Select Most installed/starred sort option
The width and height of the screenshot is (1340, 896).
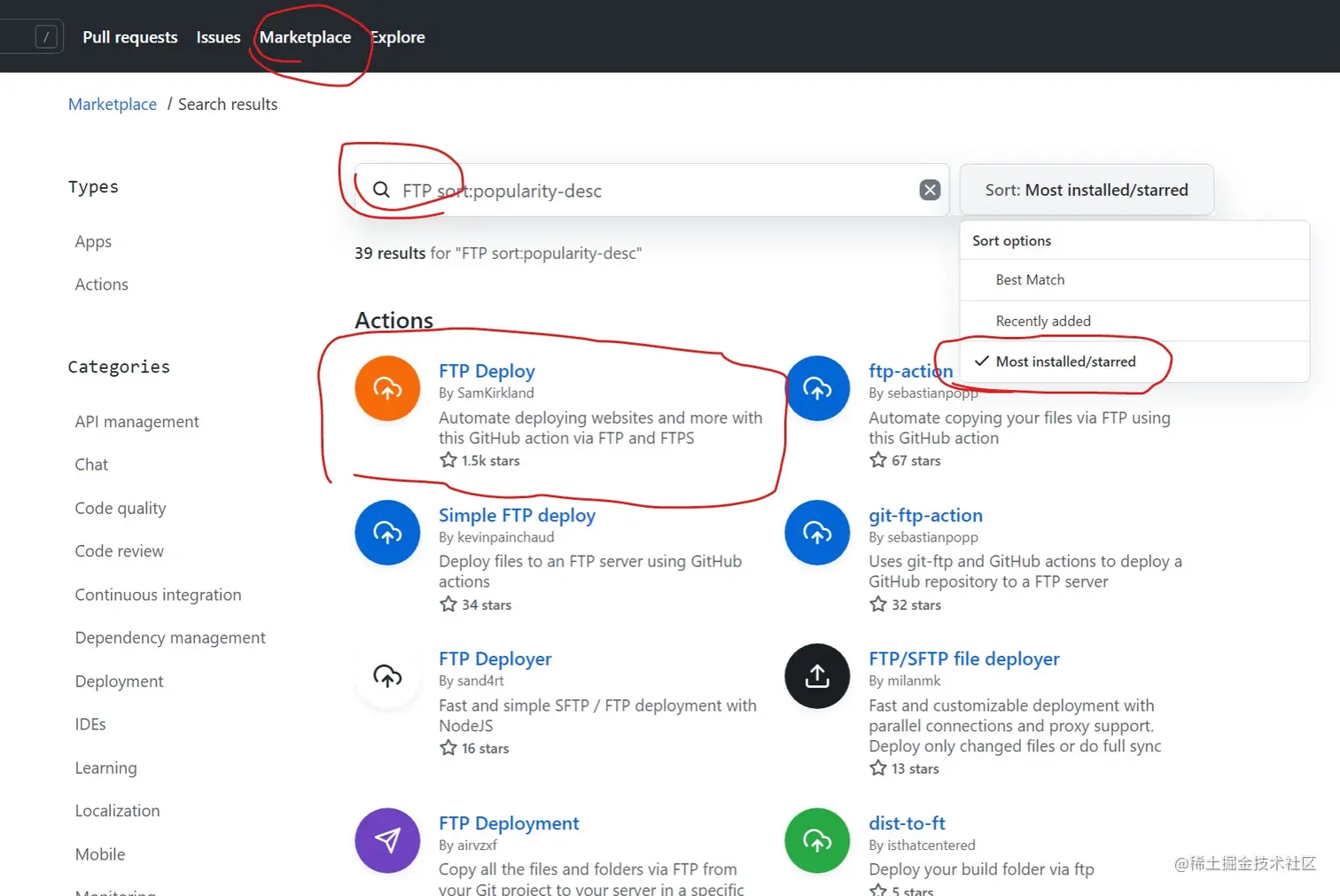pos(1134,362)
